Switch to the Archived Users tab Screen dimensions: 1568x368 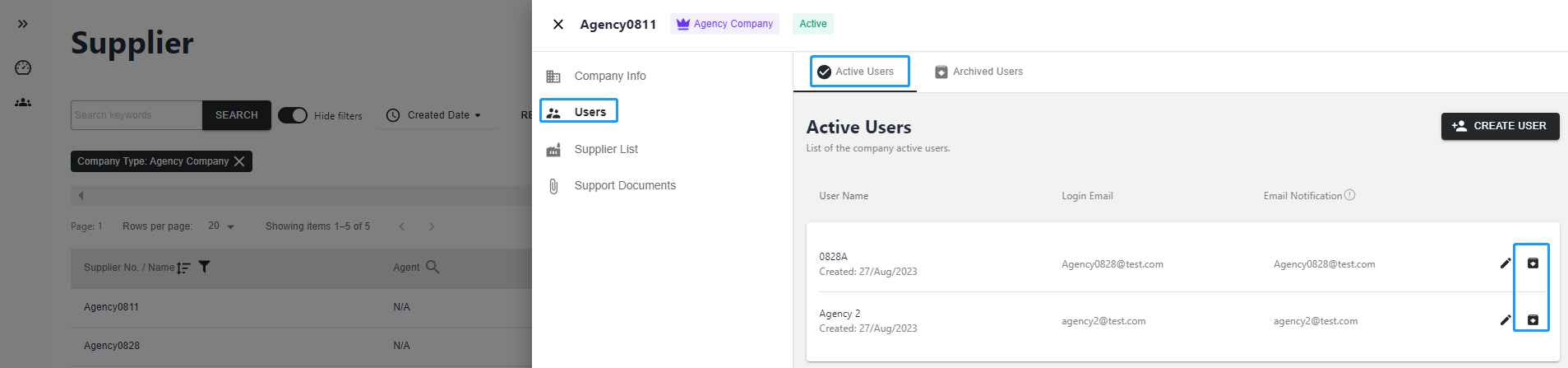click(978, 72)
